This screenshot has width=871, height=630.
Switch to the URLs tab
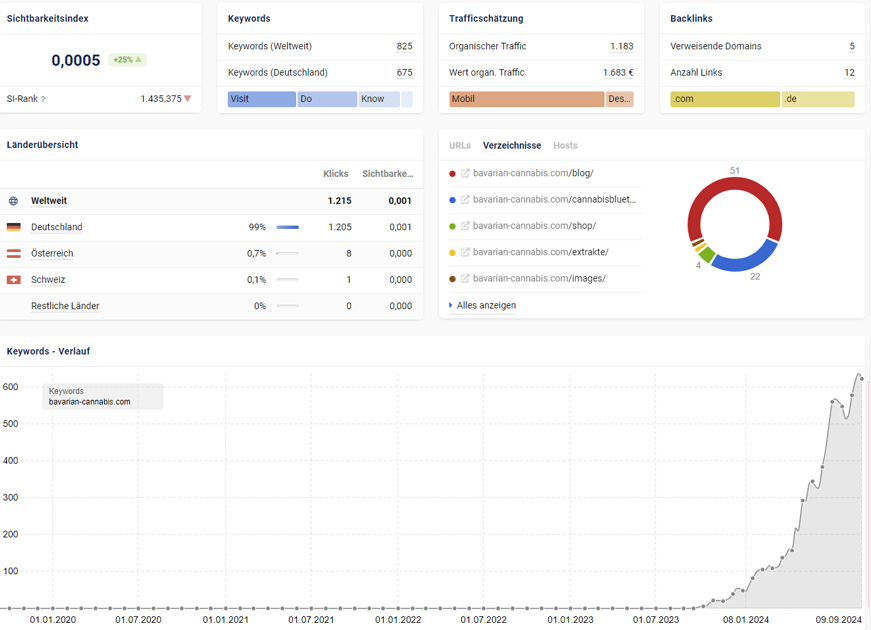click(x=460, y=146)
